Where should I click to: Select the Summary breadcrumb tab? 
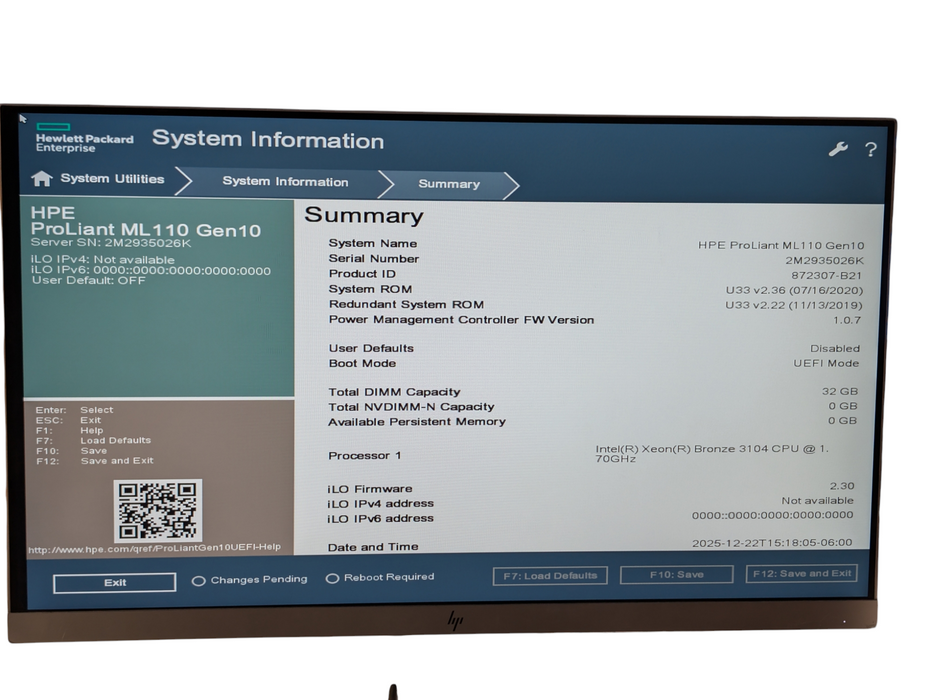coord(448,185)
